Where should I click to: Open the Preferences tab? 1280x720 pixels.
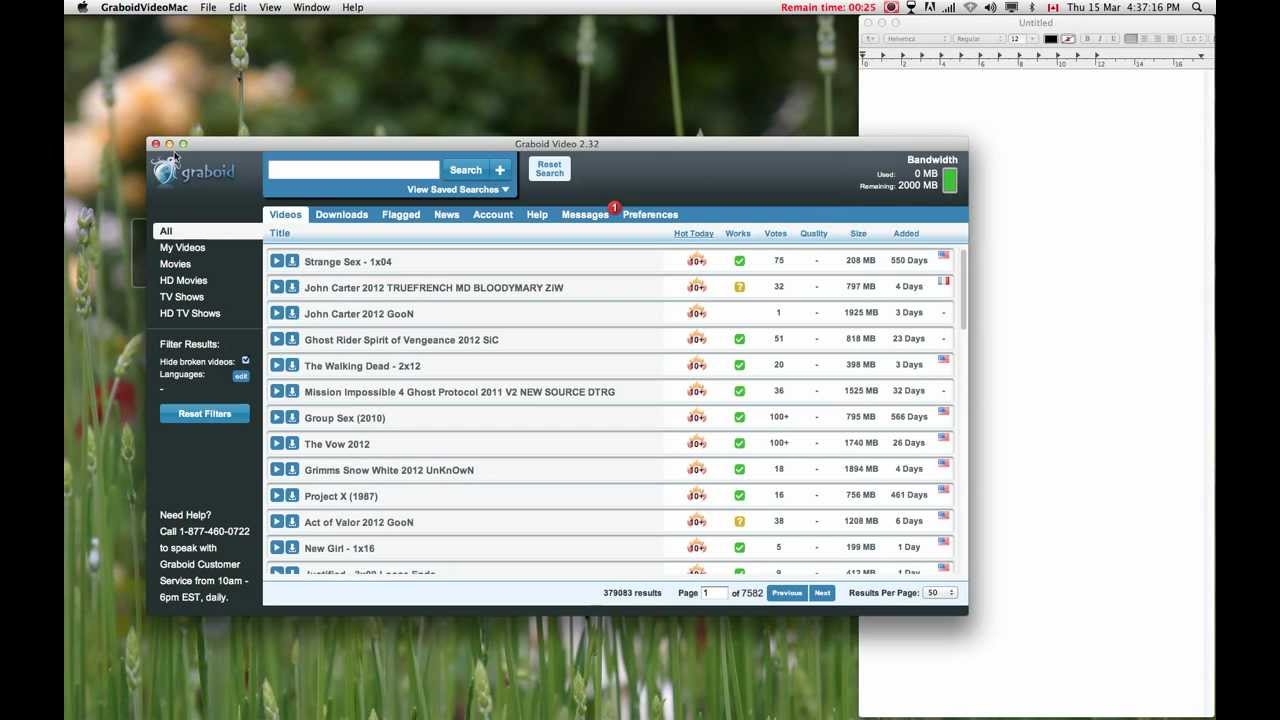click(x=650, y=215)
